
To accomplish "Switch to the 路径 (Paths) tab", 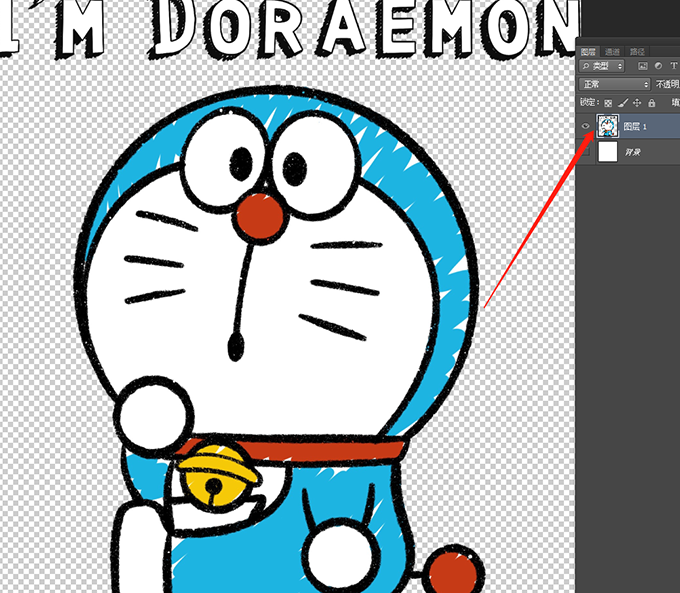I will coord(637,52).
